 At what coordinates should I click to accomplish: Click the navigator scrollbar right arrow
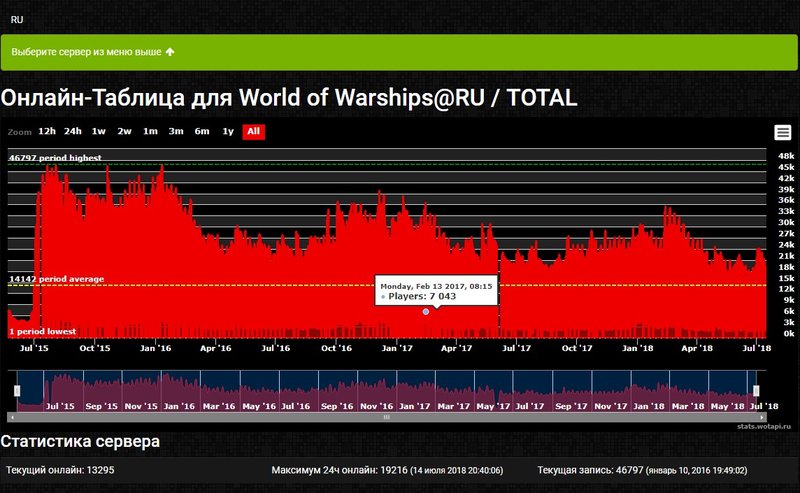(762, 417)
